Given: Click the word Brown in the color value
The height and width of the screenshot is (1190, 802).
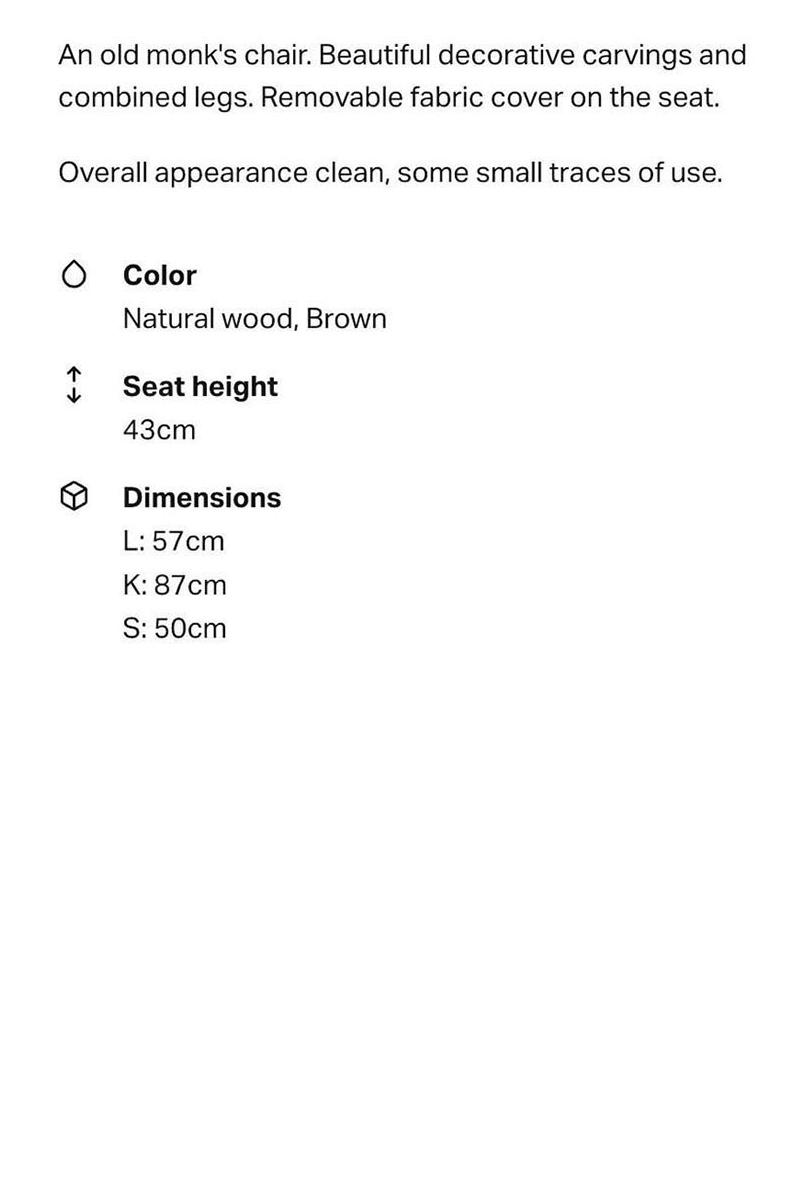Looking at the screenshot, I should click(346, 319).
